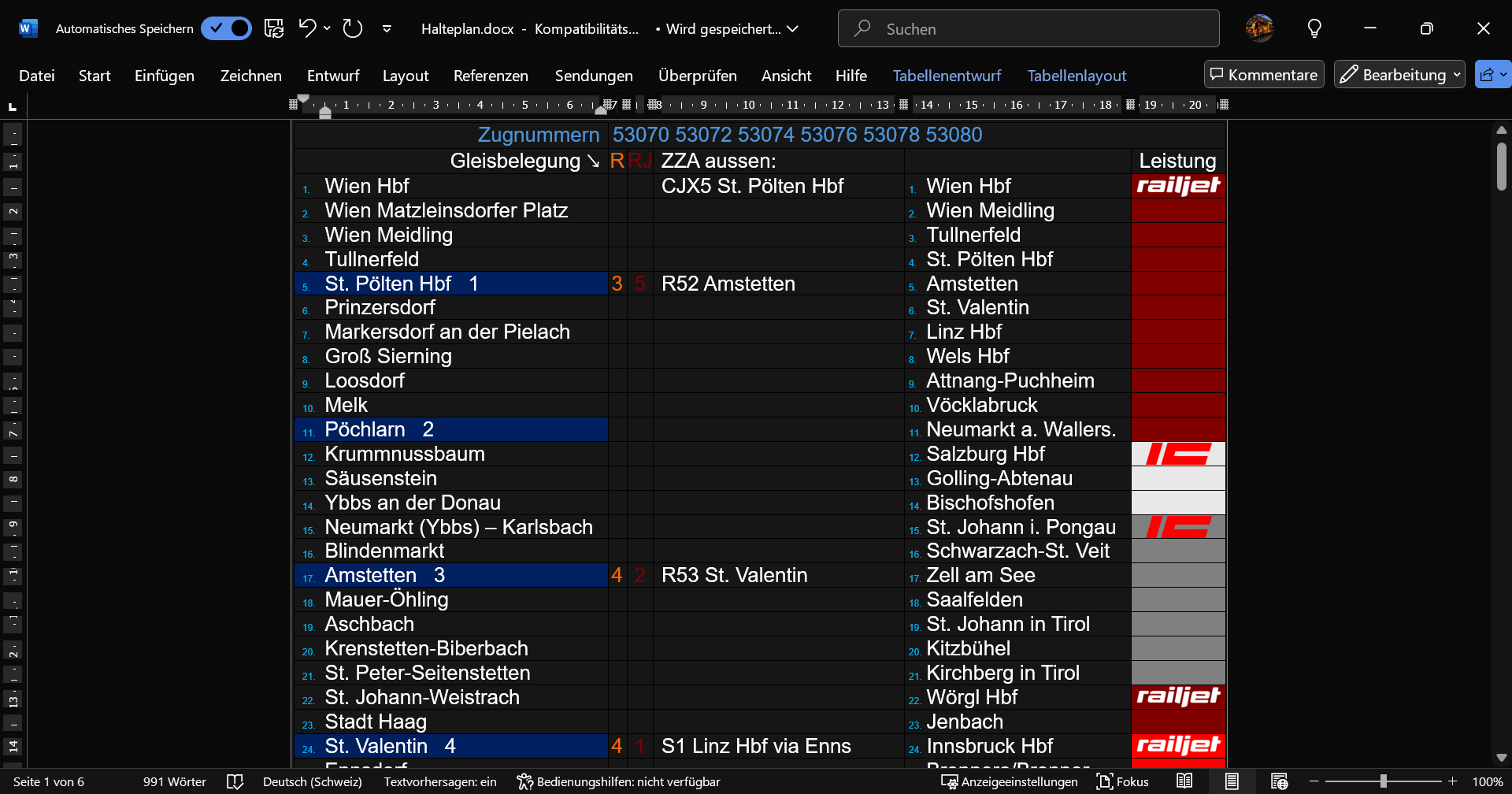Click the highlighted St. Pölten Hbf 1 row
The width and height of the screenshot is (1512, 794).
[x=451, y=284]
